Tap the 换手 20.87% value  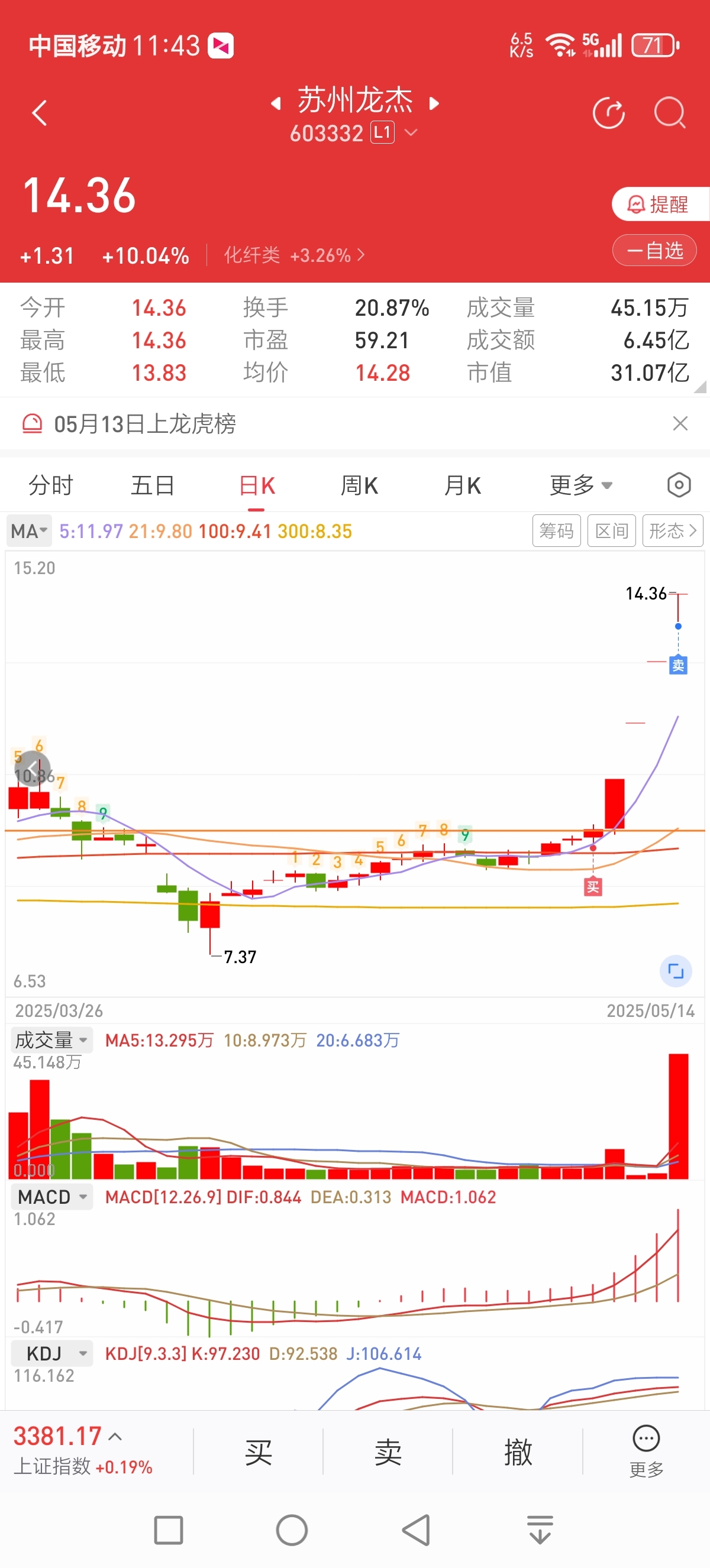[x=392, y=308]
